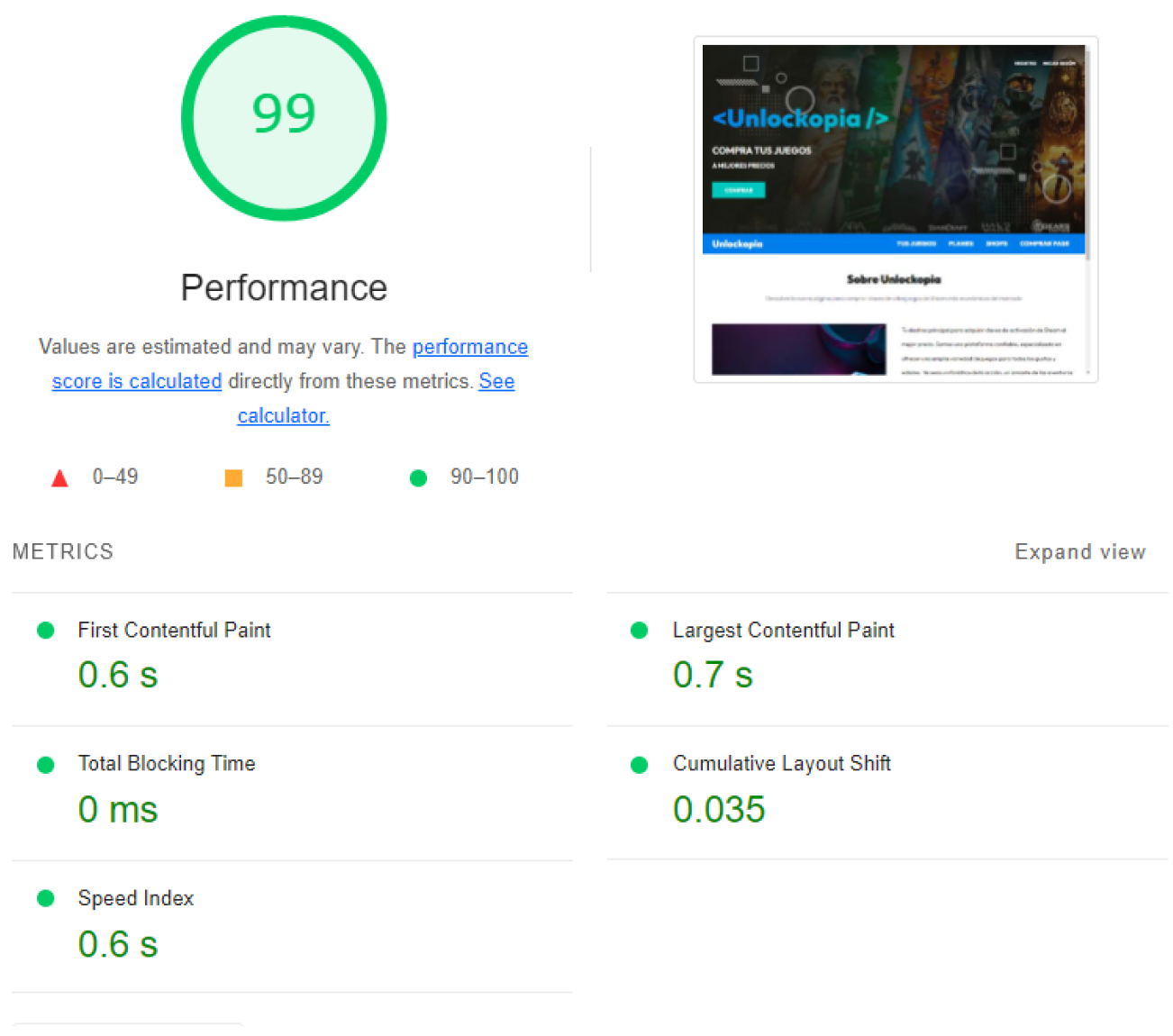
Task: Click the orange square 50–89 legend icon
Action: [x=233, y=478]
